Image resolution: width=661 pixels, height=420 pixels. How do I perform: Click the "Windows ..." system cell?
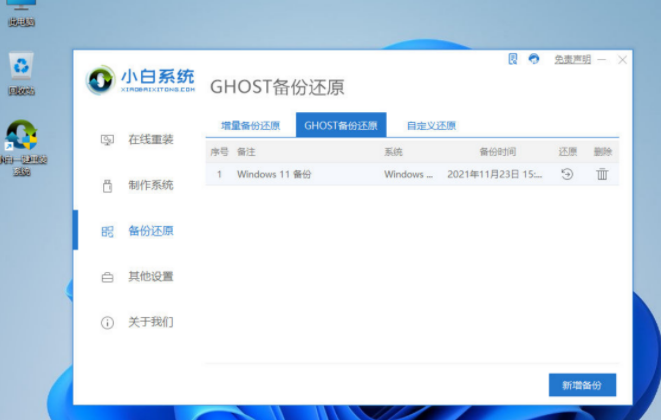coord(408,174)
